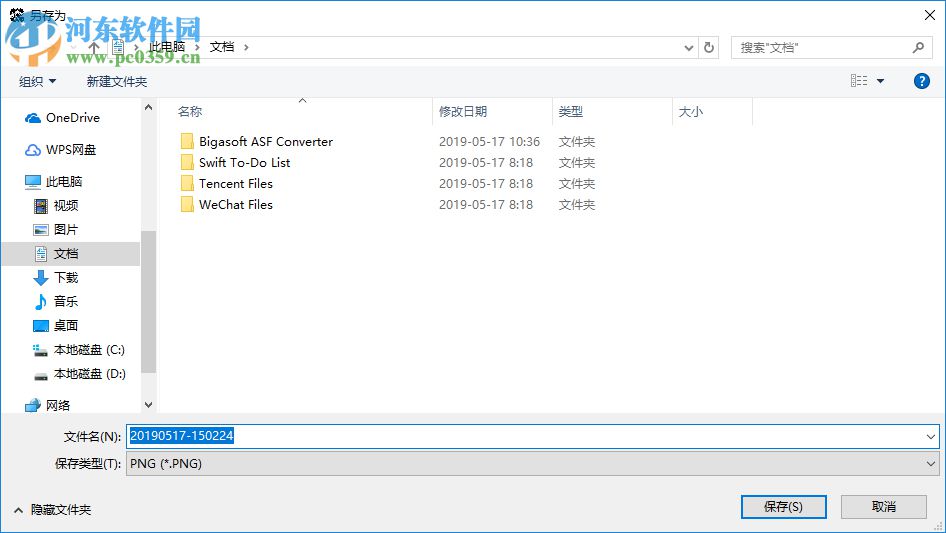946x533 pixels.
Task: Select 此电脑 in the breadcrumb path
Action: pos(167,47)
